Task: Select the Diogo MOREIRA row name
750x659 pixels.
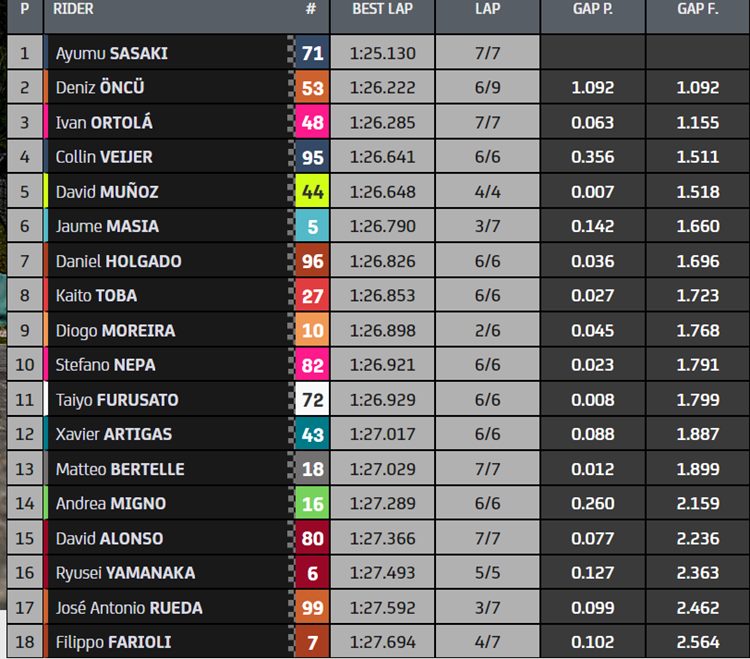Action: pos(115,330)
